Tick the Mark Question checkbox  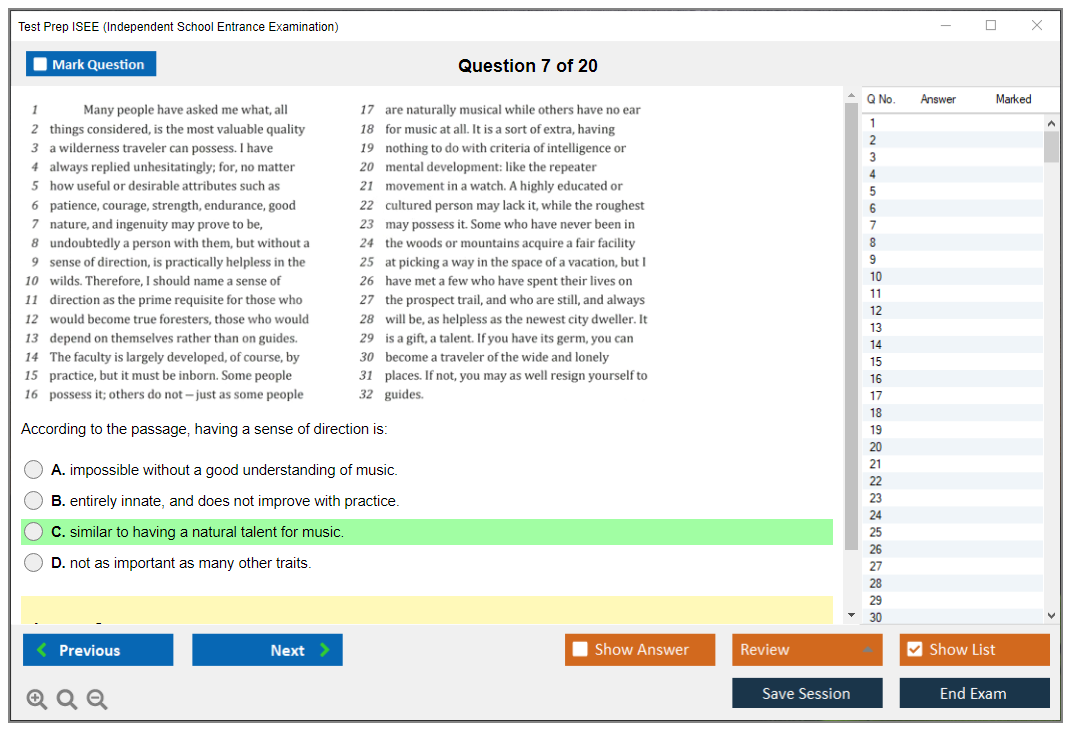41,65
